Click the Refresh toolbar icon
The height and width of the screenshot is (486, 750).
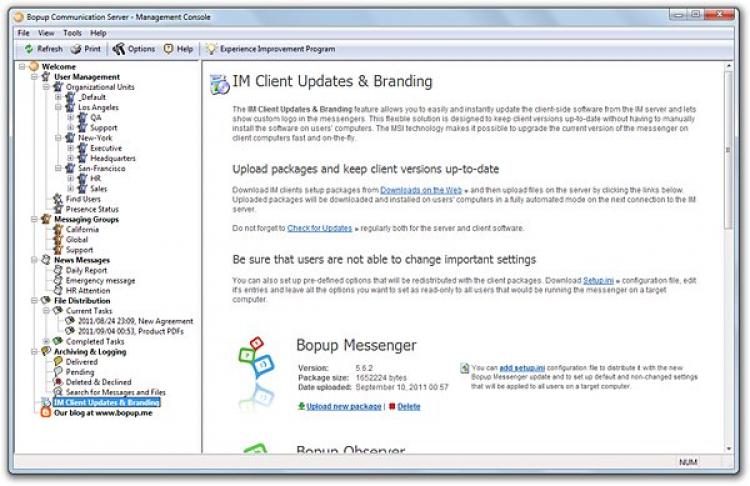(29, 49)
